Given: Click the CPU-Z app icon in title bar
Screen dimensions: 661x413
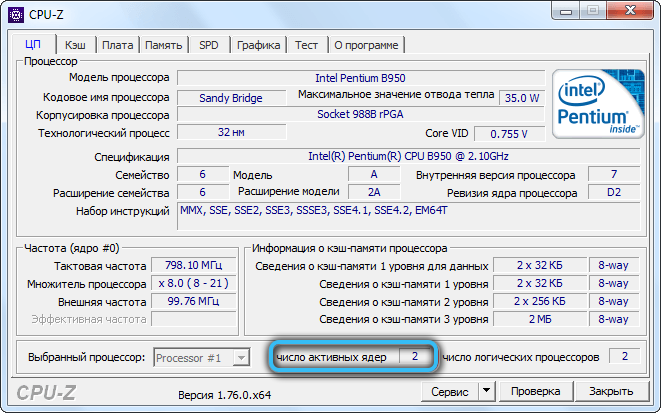Looking at the screenshot, I should point(16,15).
